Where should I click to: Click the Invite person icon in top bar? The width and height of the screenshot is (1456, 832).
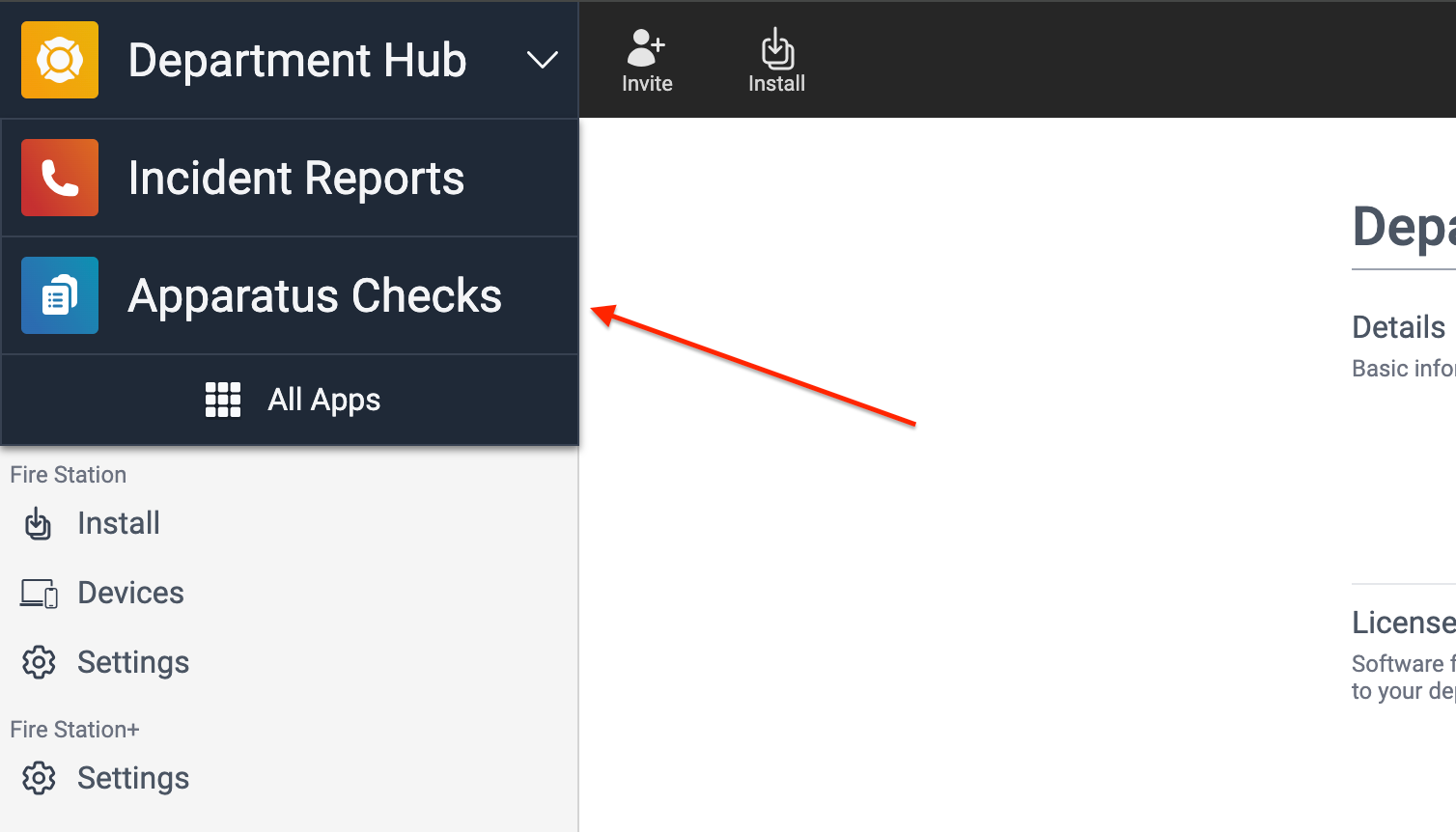(x=646, y=46)
